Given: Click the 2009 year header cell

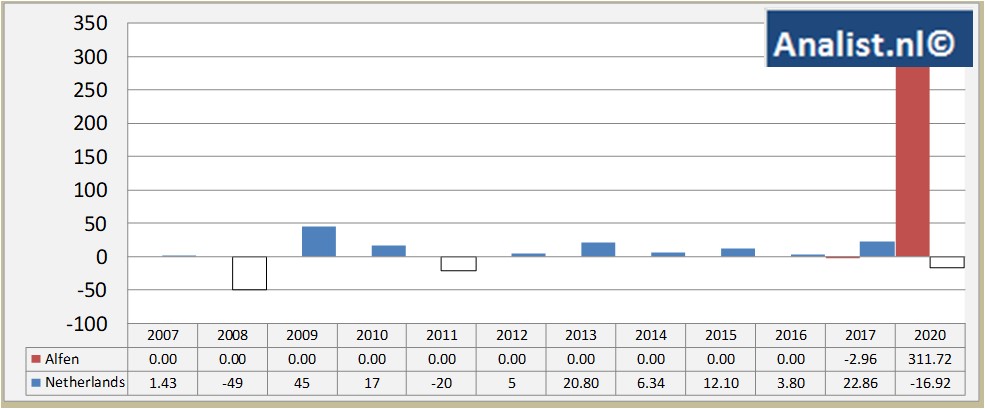Looking at the screenshot, I should pos(302,336).
